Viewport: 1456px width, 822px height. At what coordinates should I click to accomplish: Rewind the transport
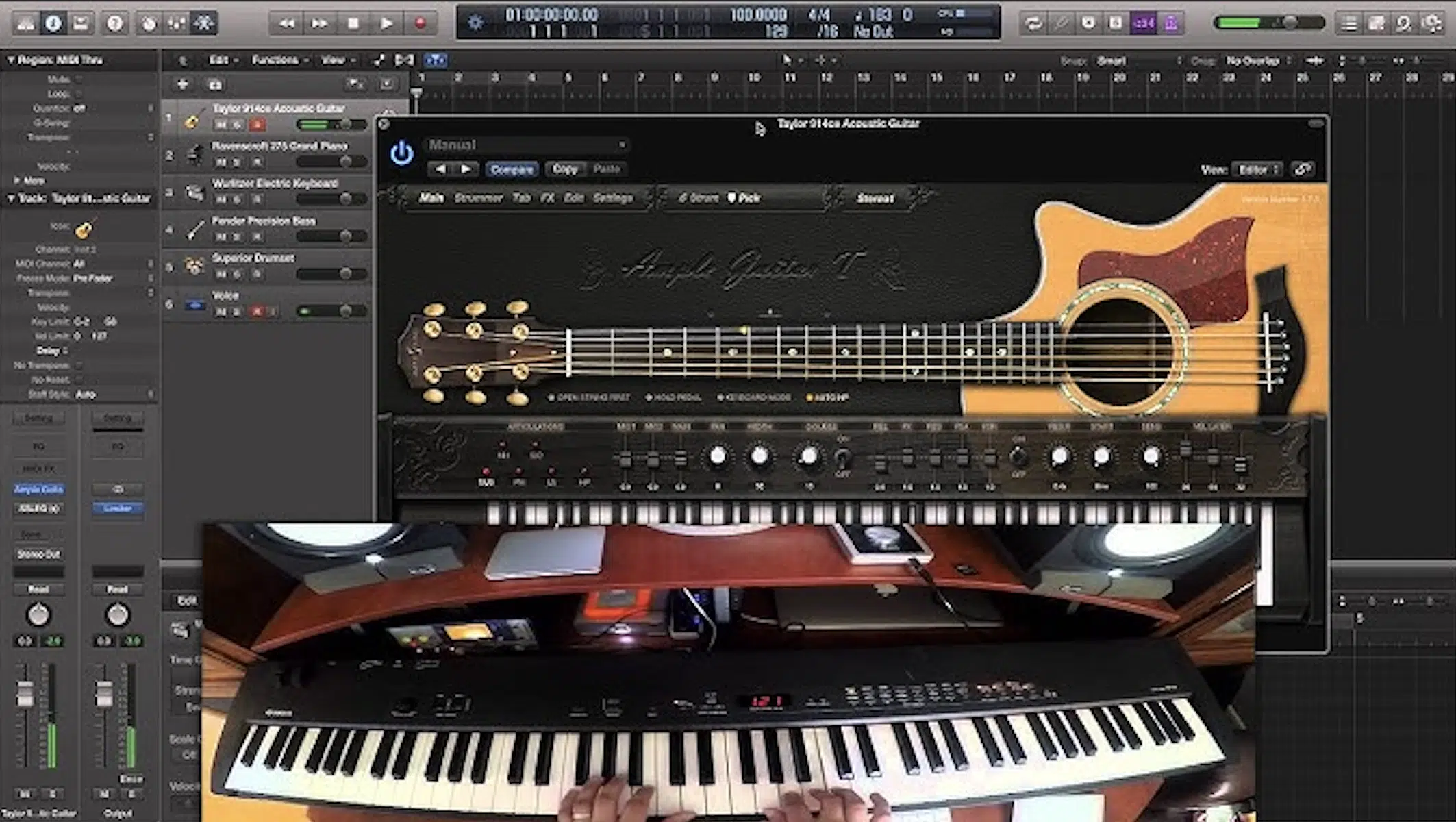(x=287, y=24)
